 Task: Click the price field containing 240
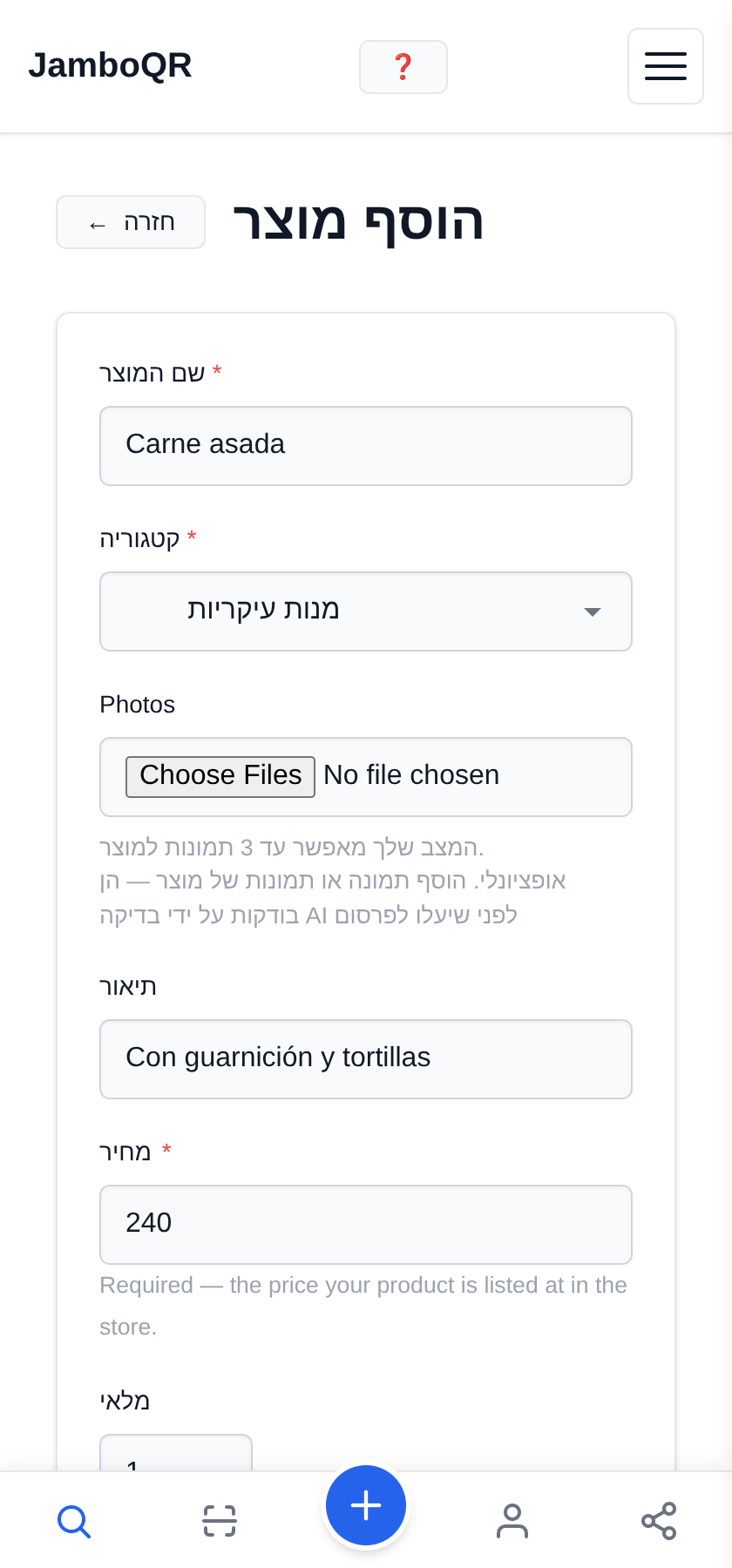(x=366, y=1225)
